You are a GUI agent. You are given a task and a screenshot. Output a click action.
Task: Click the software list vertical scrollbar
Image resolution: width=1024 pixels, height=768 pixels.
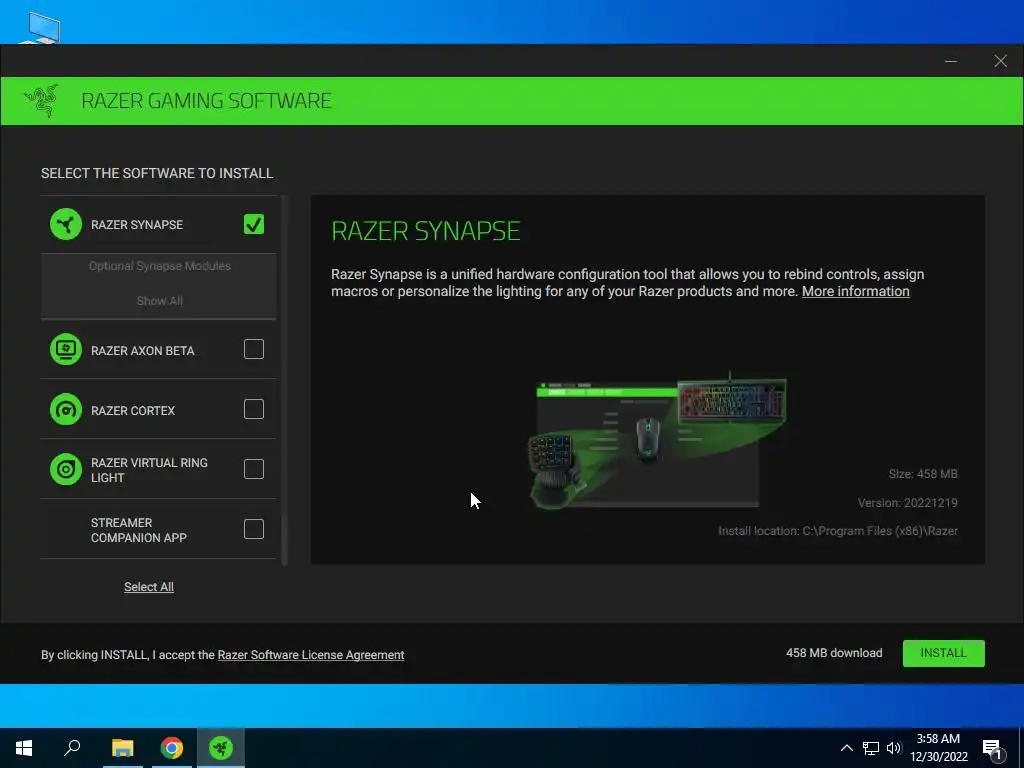pyautogui.click(x=284, y=379)
